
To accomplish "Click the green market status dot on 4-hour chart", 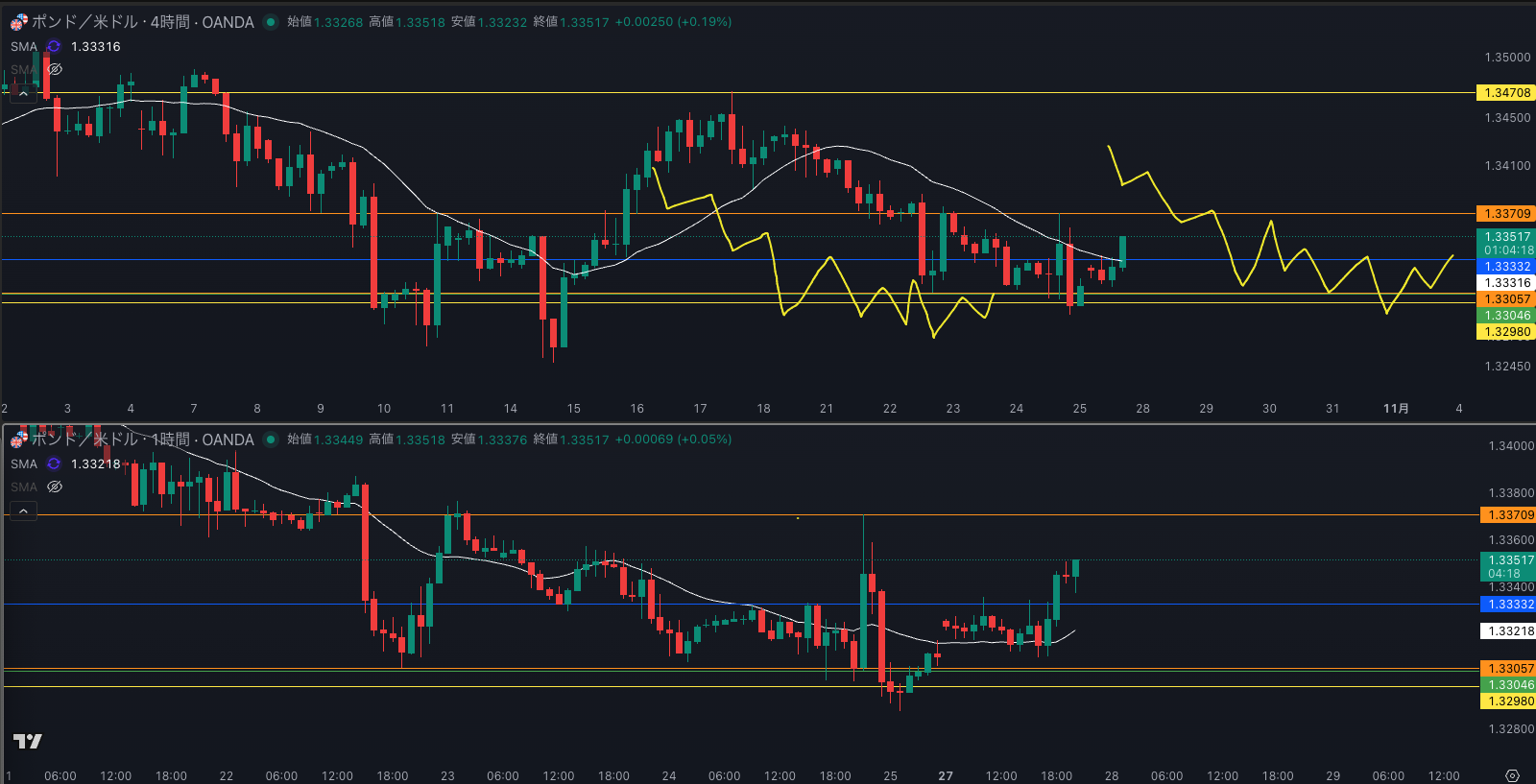I will click(271, 22).
